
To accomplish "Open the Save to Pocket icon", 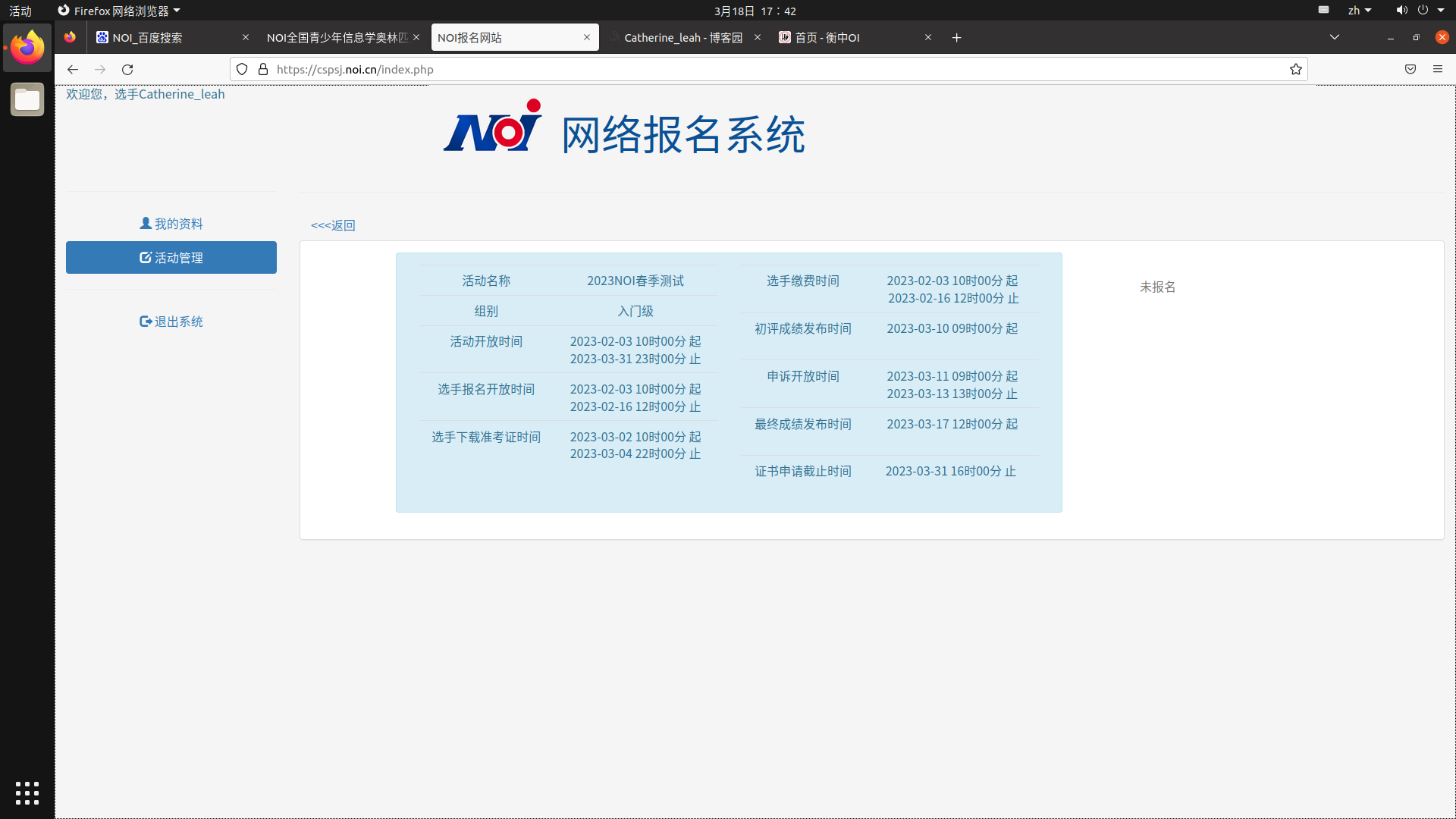I will [1410, 69].
